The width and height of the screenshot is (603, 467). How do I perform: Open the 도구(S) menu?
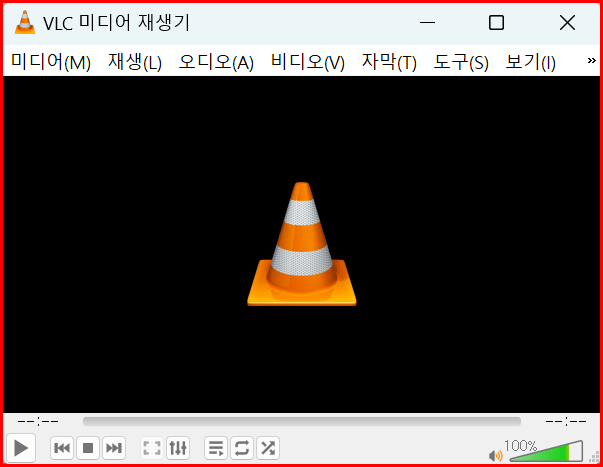(461, 62)
